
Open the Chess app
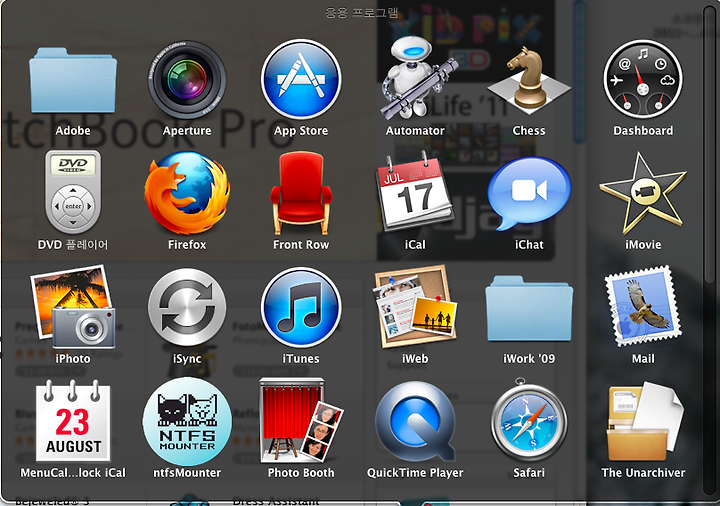click(x=529, y=80)
